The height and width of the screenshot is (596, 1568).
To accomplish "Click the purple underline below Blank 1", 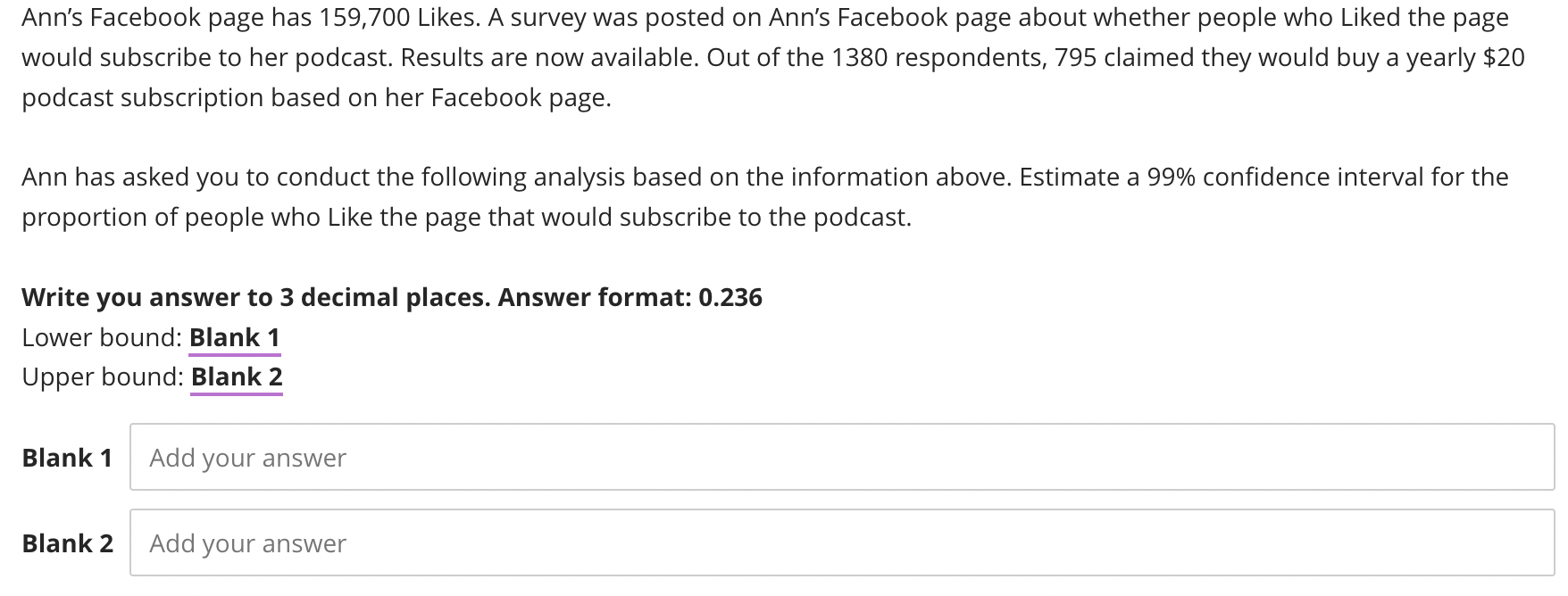I will 235,353.
